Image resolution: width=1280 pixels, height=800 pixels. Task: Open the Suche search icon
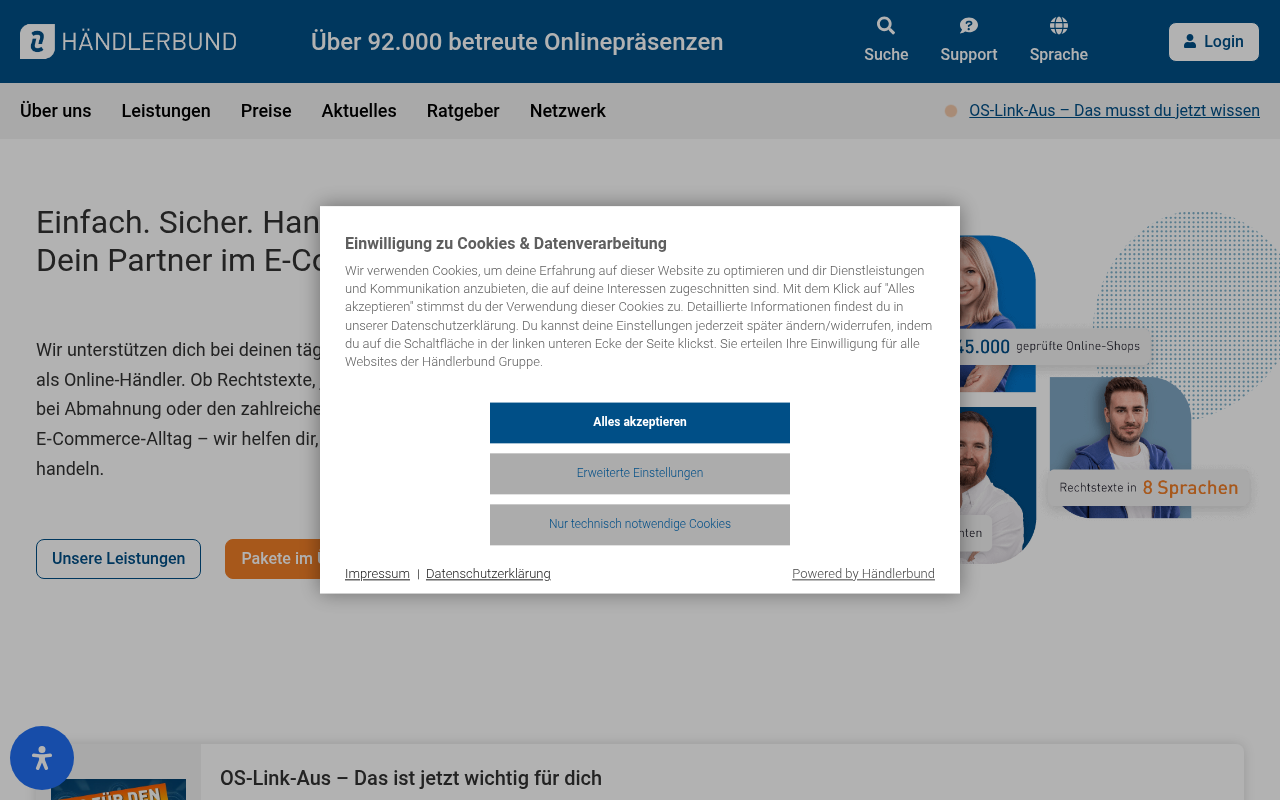(x=886, y=26)
